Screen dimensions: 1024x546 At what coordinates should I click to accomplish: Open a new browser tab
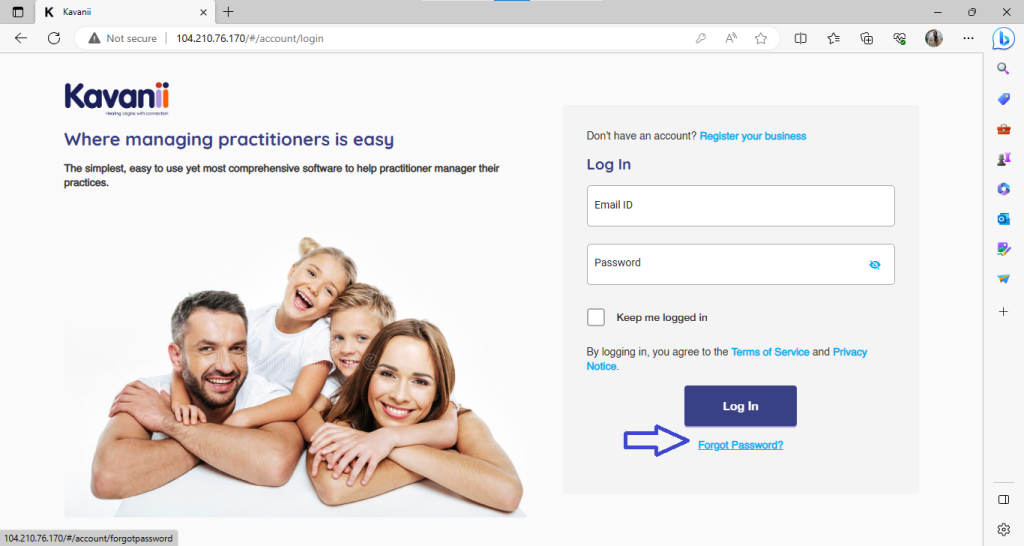coord(228,12)
